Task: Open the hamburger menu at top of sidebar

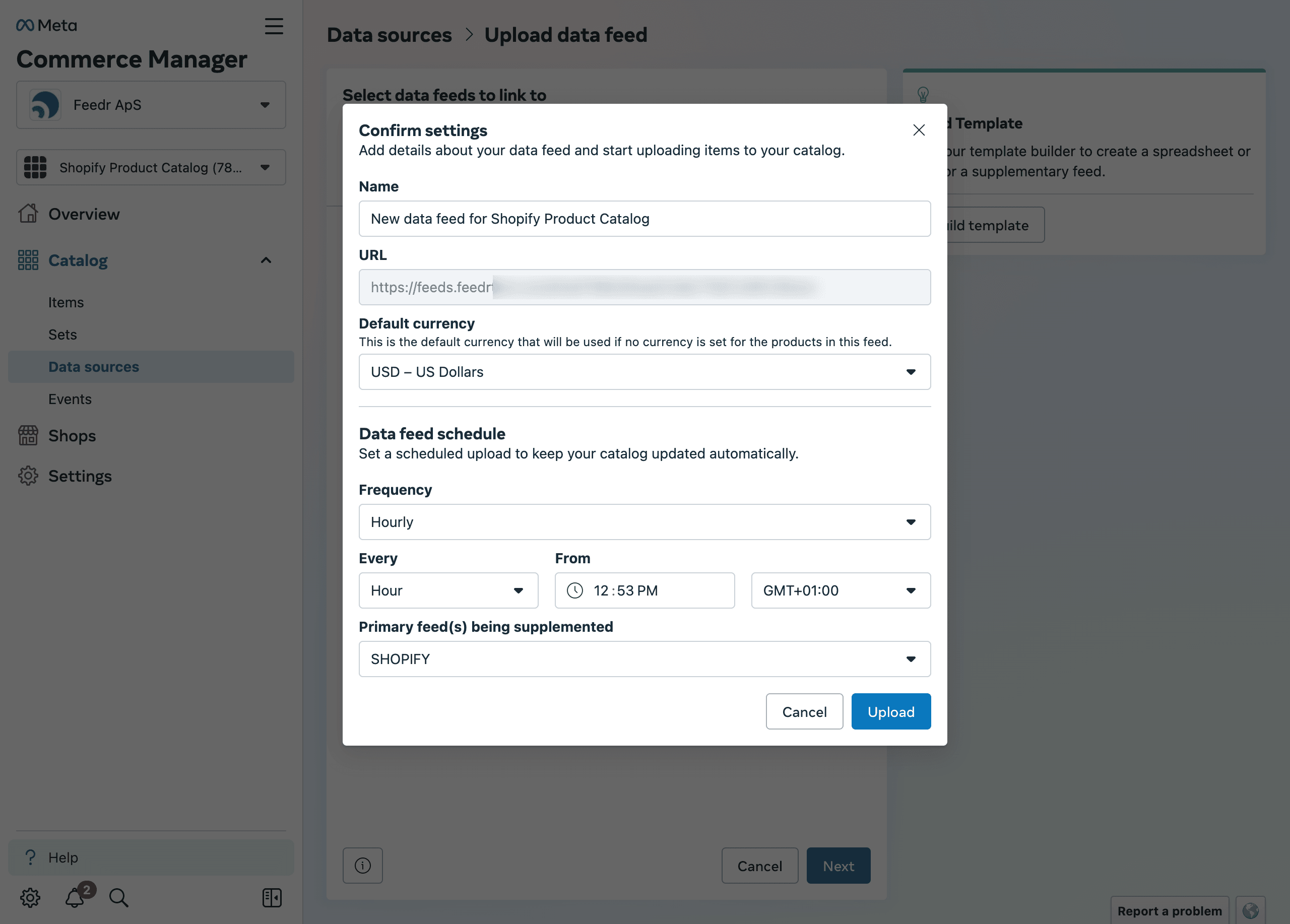Action: [x=274, y=26]
